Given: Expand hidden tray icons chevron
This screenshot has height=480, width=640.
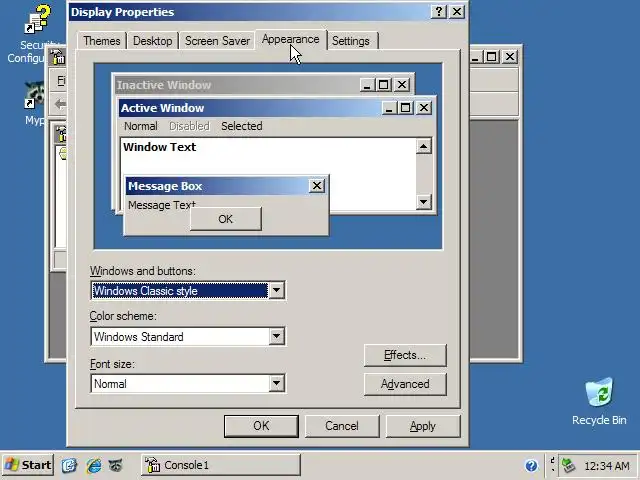Looking at the screenshot, I should pos(552,465).
